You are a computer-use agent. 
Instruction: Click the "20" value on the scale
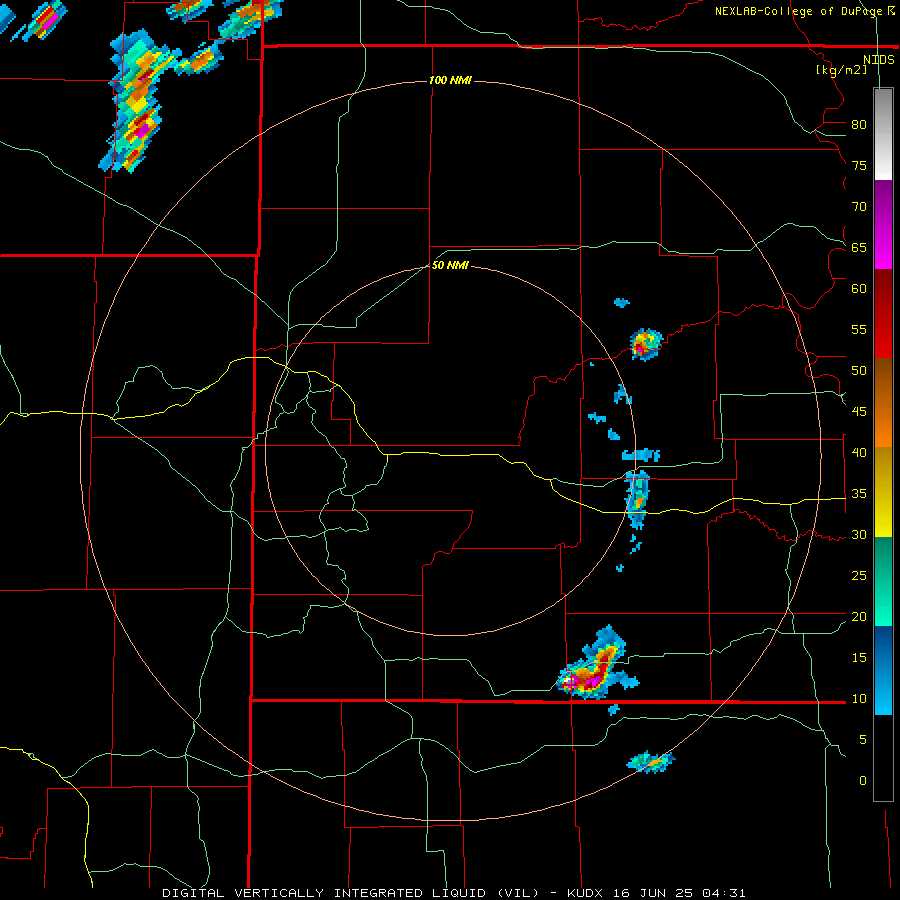(x=859, y=617)
